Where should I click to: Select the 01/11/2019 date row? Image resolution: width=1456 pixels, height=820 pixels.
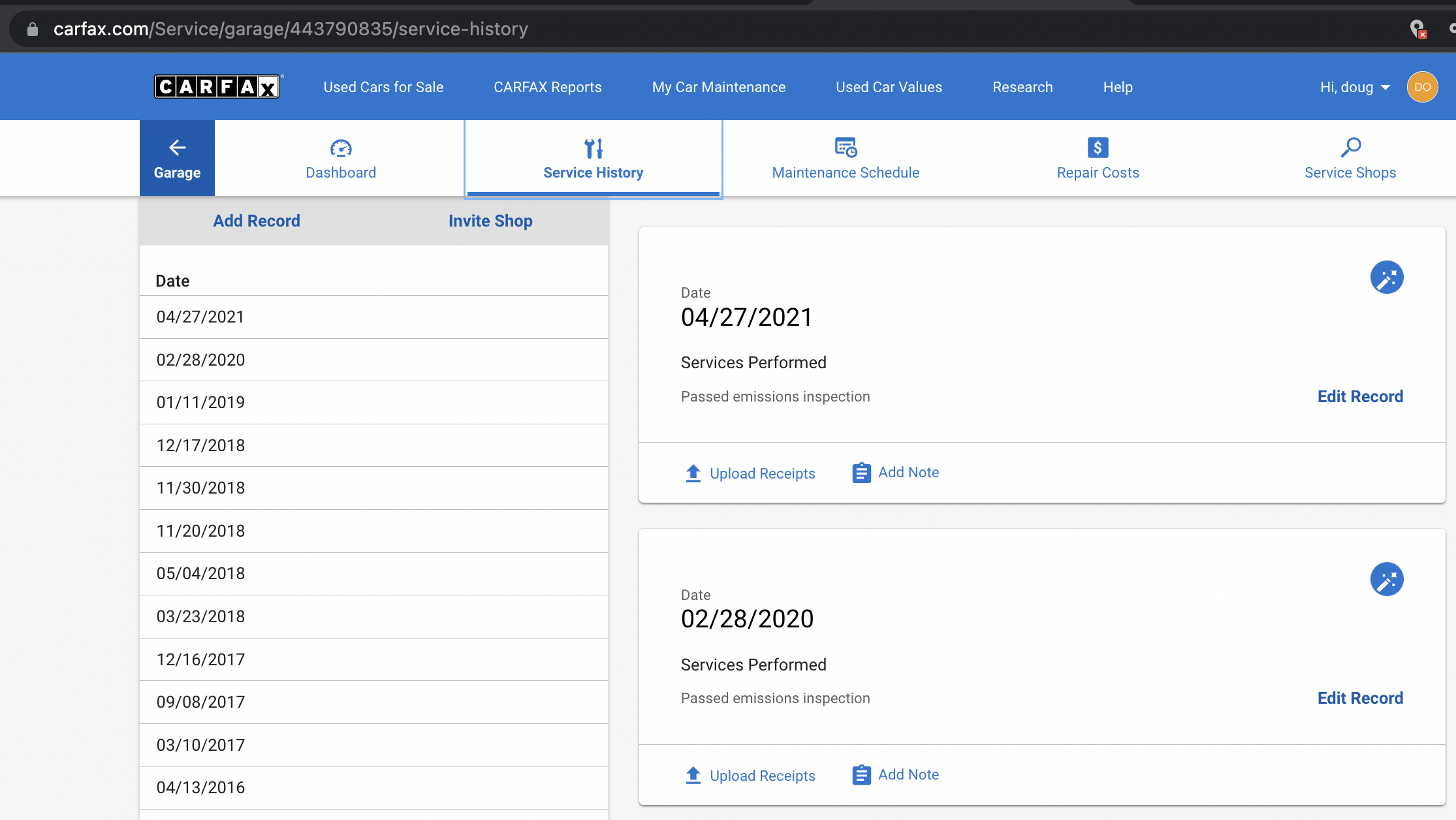[x=373, y=402]
